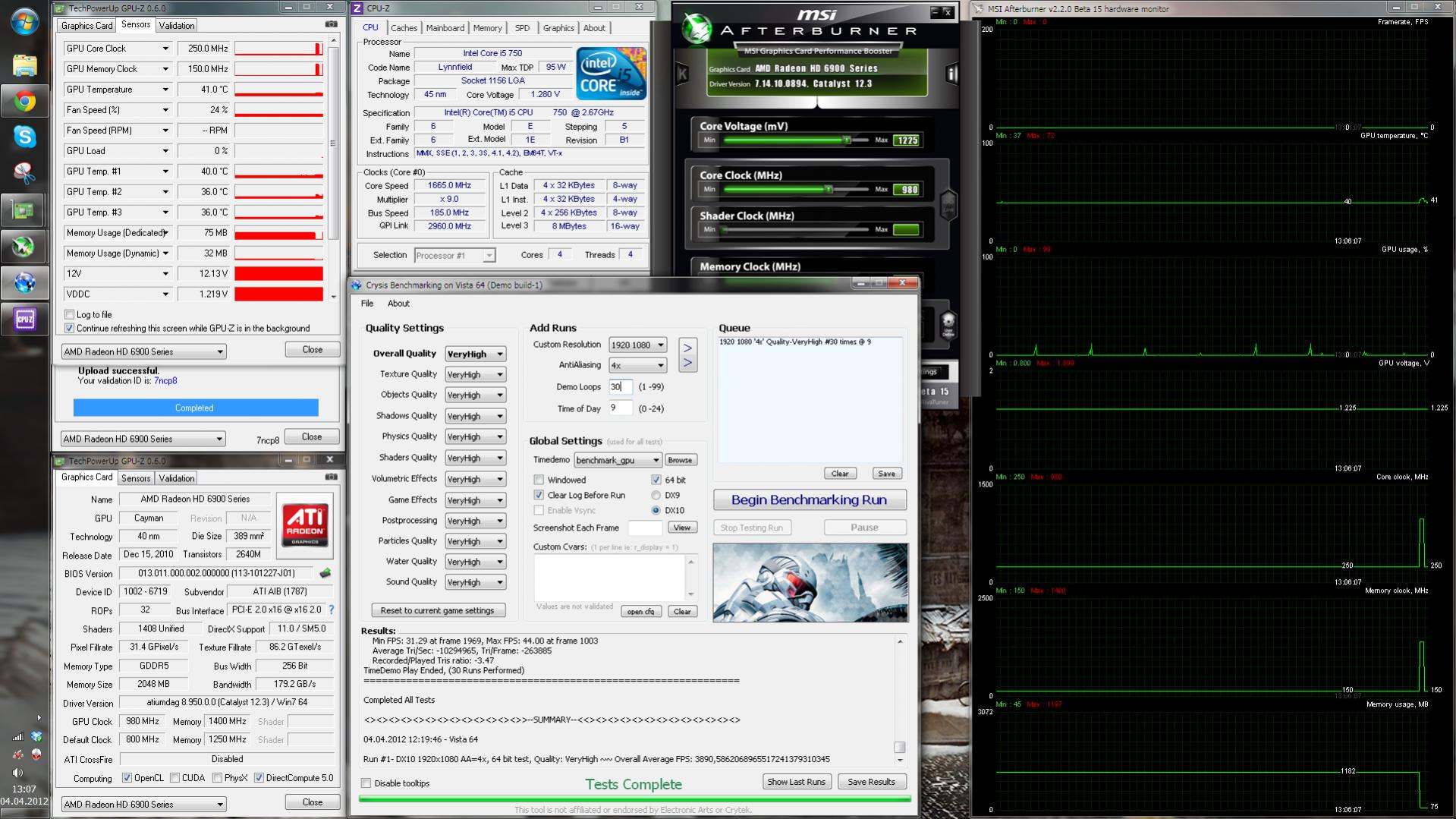Open validation ID link 7ncp8
This screenshot has height=819, width=1456.
[x=165, y=381]
